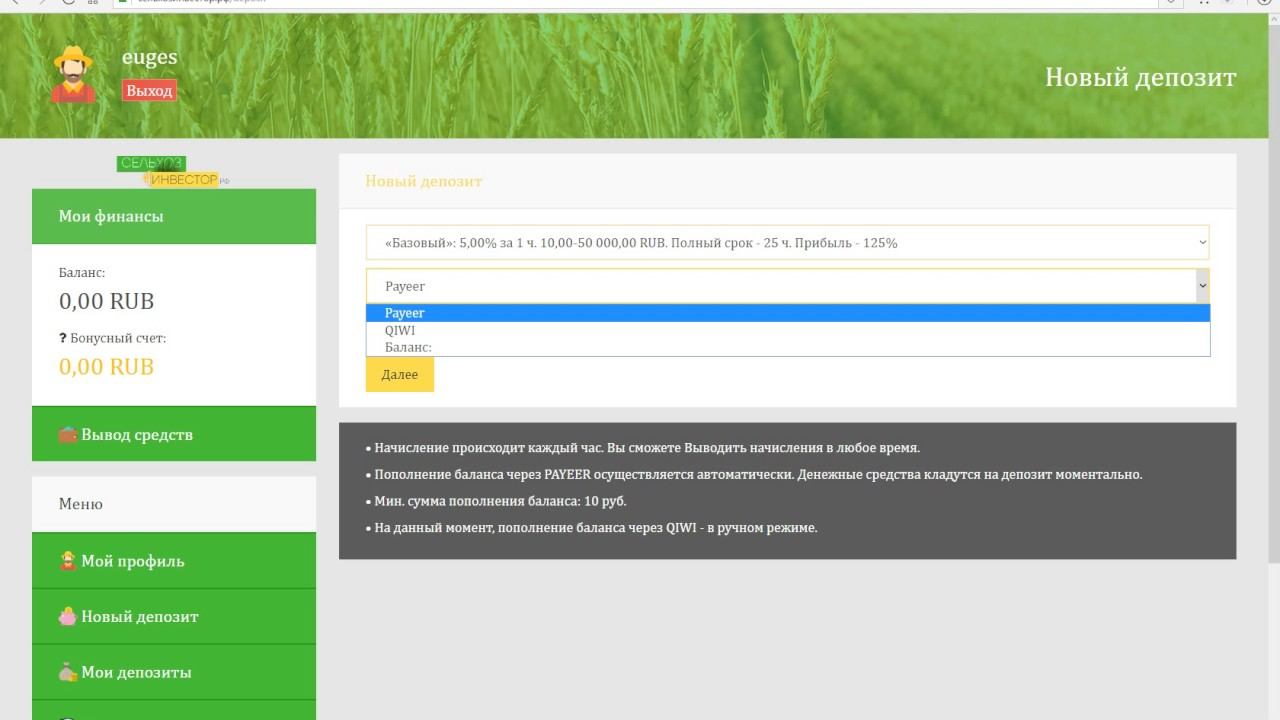This screenshot has height=720, width=1280.
Task: Click the money bag icon beside Мои депозиты
Action: pos(67,673)
